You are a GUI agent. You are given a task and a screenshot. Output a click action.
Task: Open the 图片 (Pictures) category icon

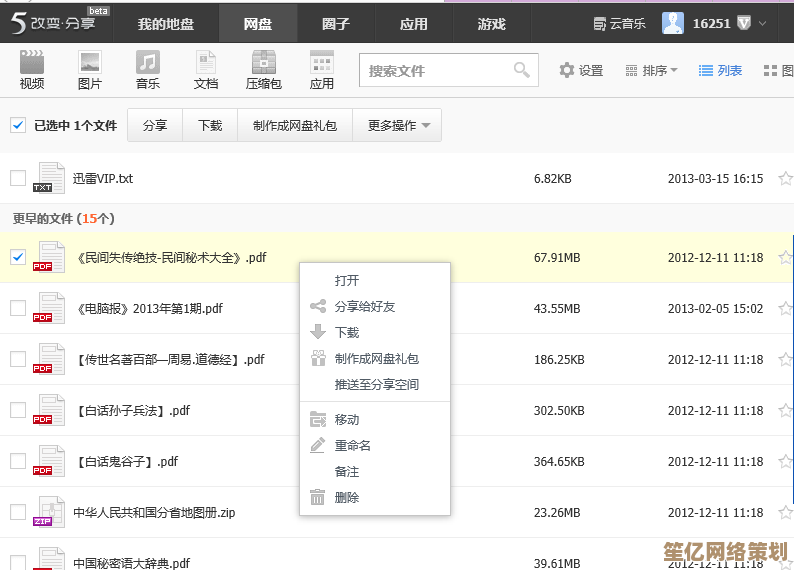point(90,70)
